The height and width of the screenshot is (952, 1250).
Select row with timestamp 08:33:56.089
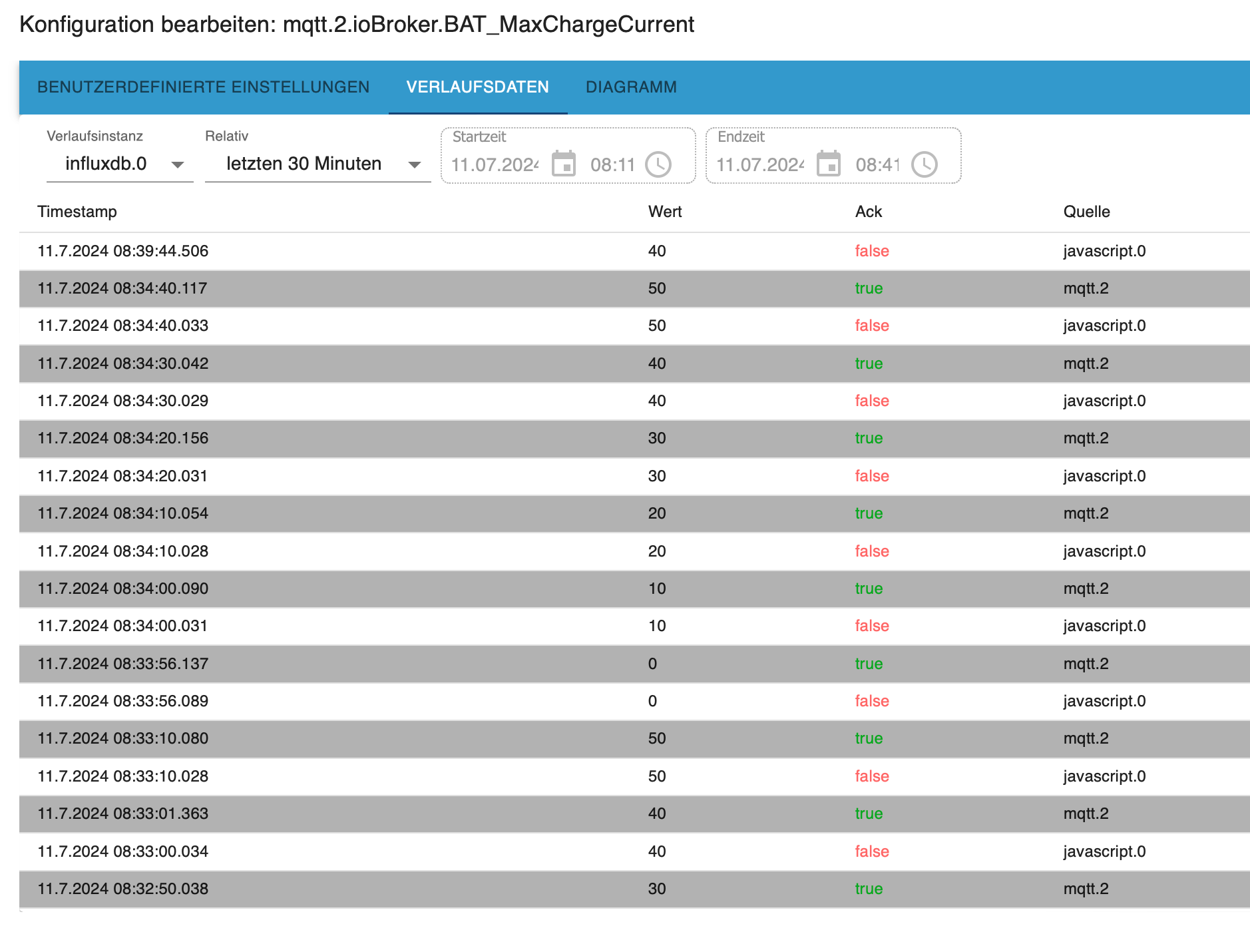pos(634,701)
